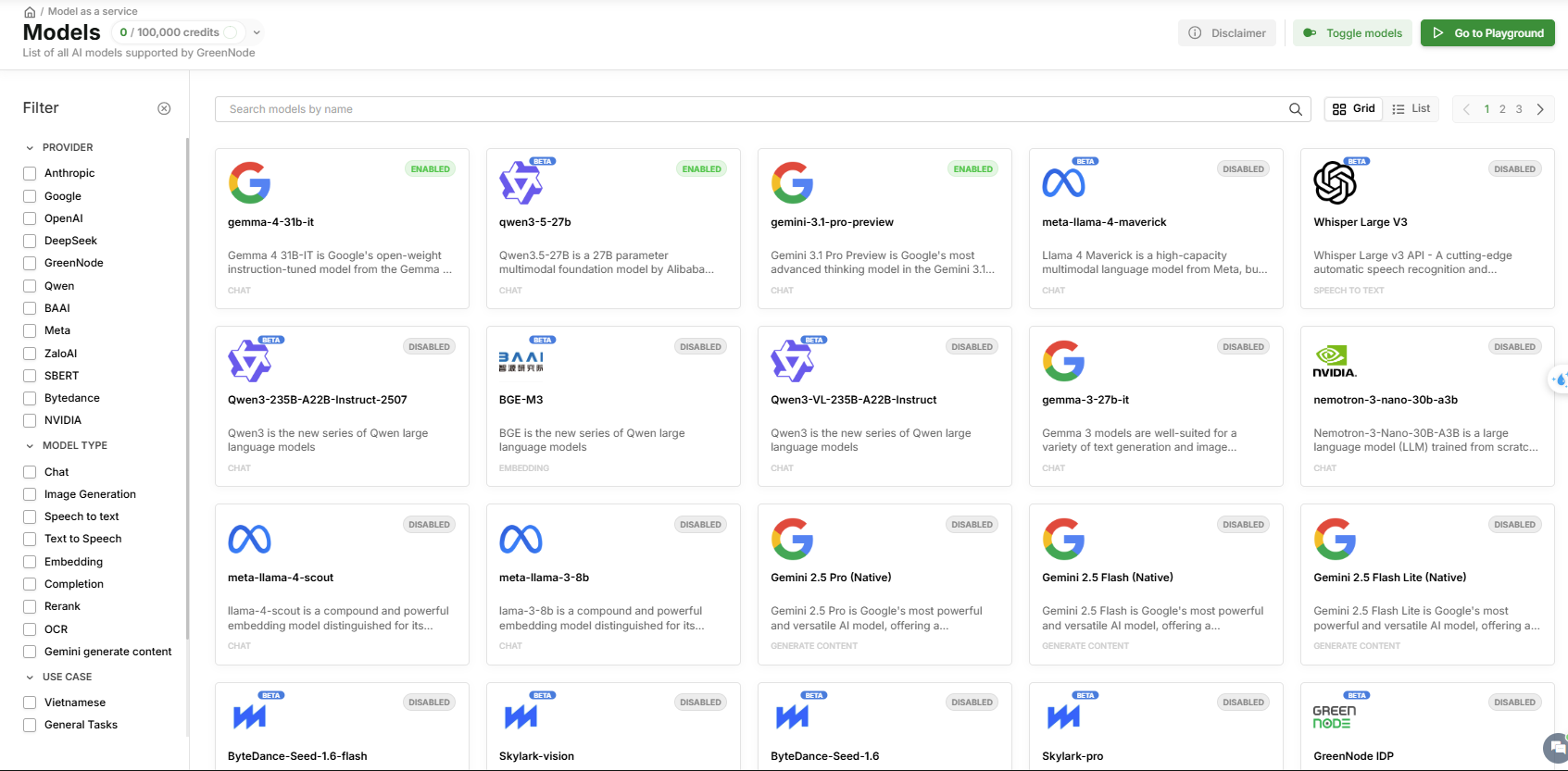The image size is (1568, 771).
Task: Collapse the USE CASE filter section
Action: coord(30,678)
